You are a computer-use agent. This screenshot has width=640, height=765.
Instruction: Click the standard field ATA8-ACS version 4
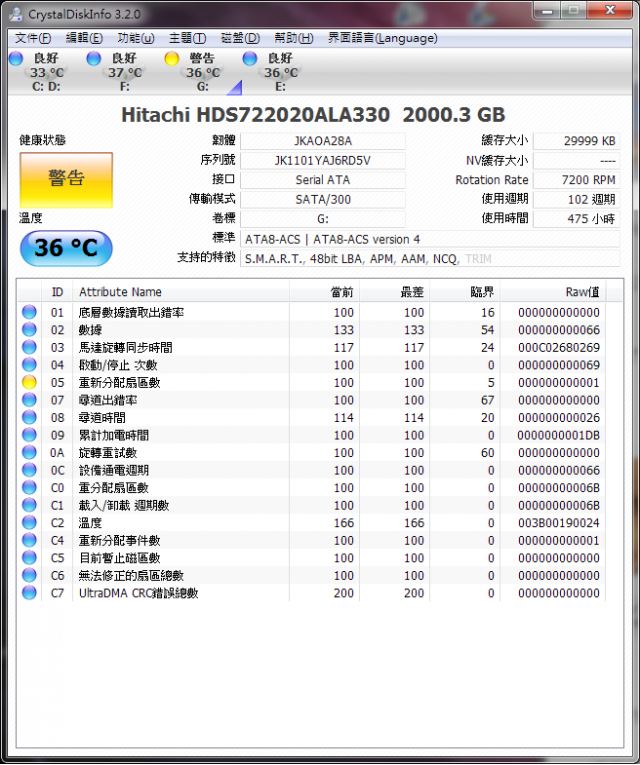coord(430,239)
